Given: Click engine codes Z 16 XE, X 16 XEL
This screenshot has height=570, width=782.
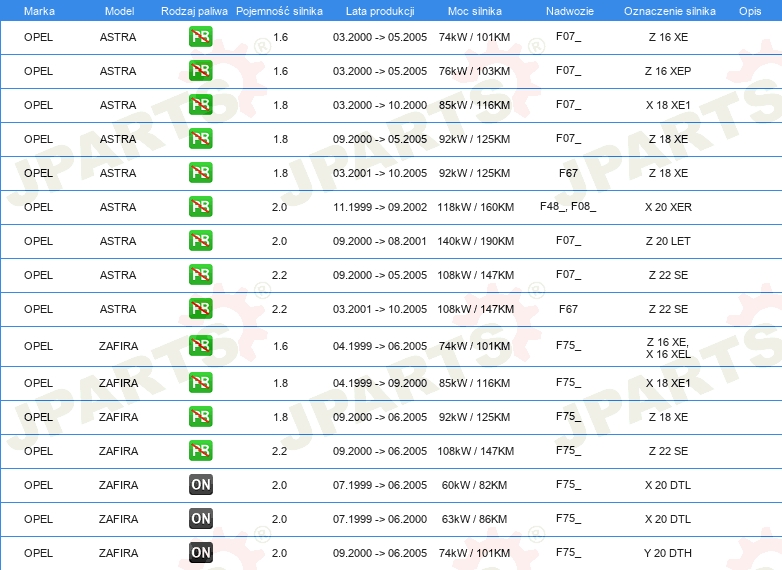Looking at the screenshot, I should [x=668, y=348].
